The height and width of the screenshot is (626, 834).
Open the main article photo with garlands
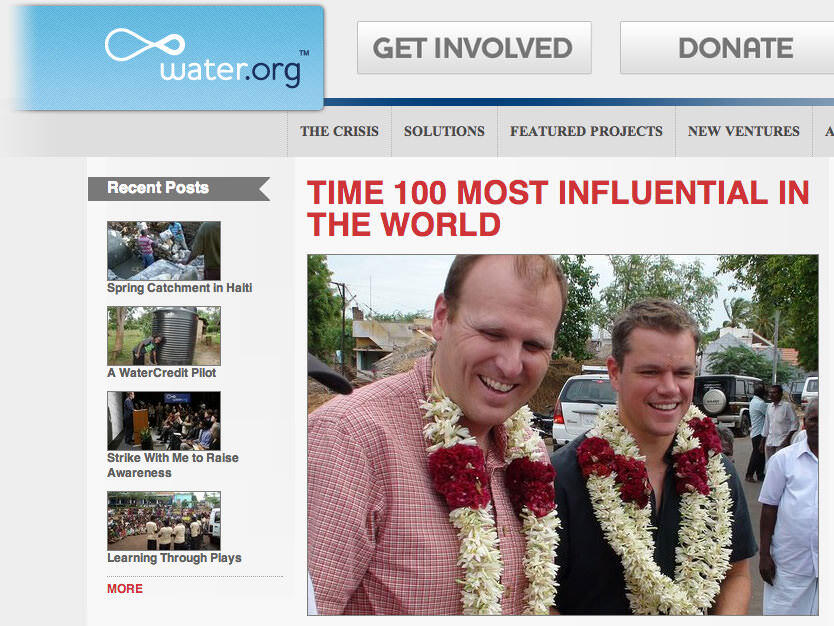[563, 435]
